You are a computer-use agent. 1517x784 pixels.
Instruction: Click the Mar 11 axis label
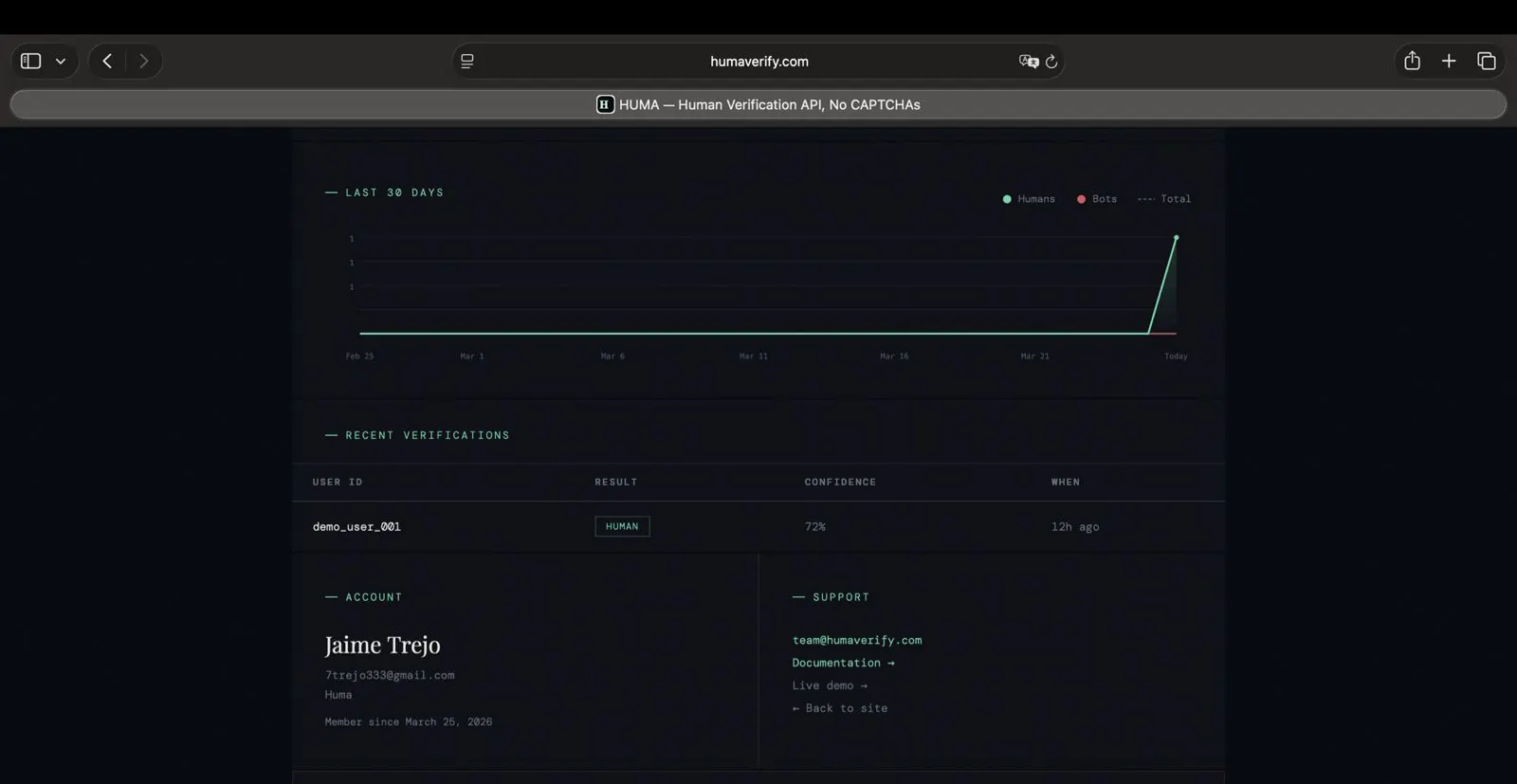click(754, 356)
